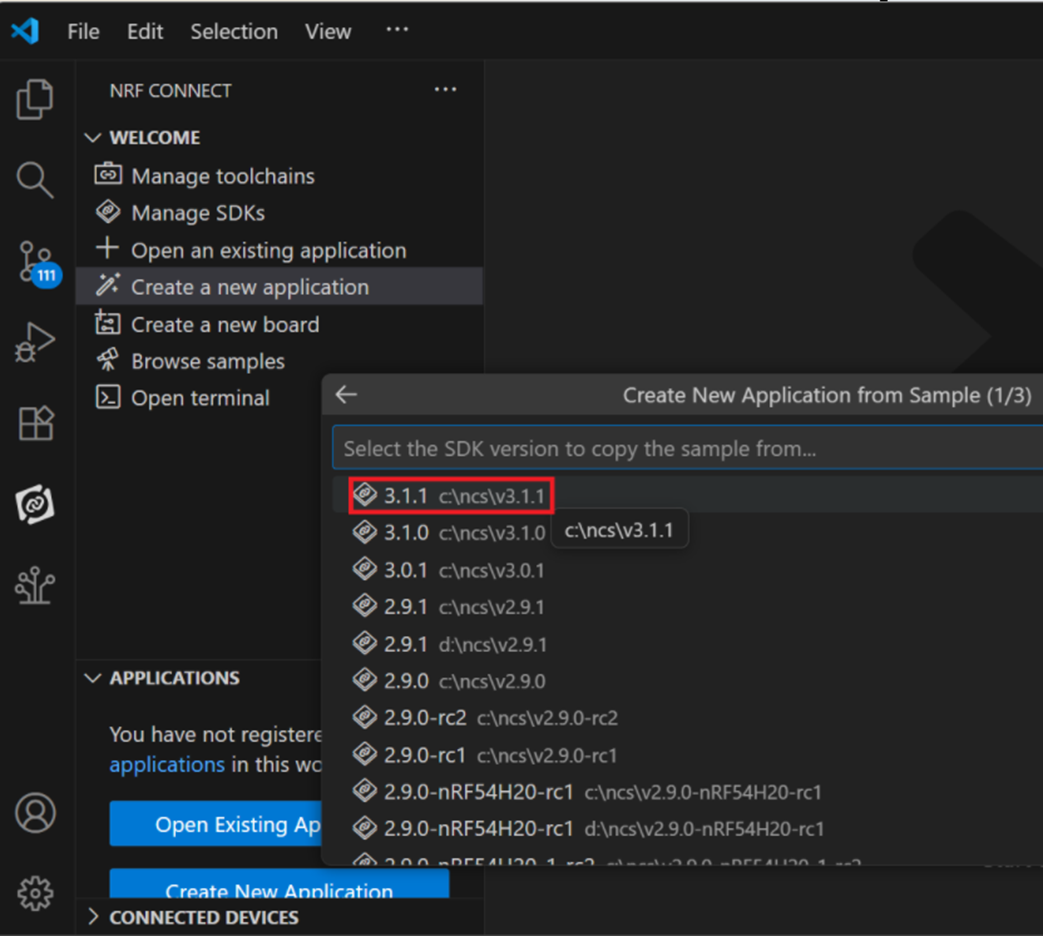
Task: Open the Run and Debug view
Action: coord(35,343)
